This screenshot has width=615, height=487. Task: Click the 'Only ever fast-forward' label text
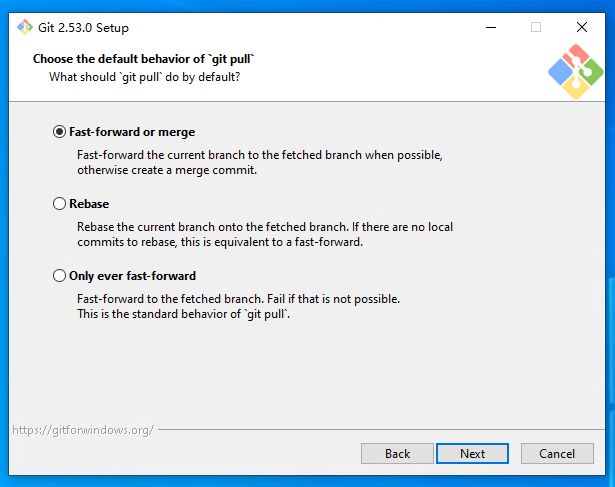coord(132,276)
